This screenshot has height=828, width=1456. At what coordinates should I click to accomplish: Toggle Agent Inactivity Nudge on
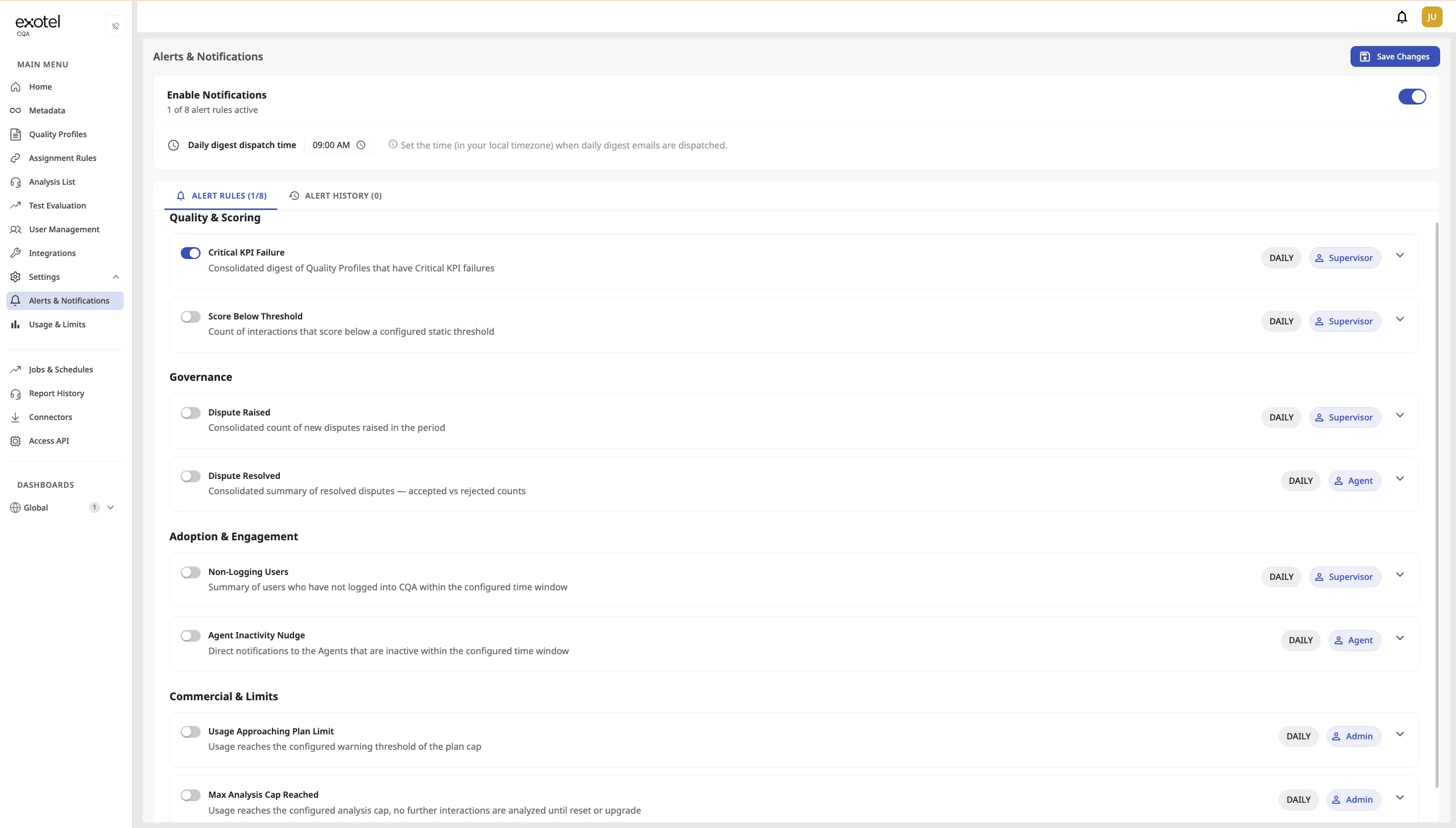pyautogui.click(x=191, y=636)
